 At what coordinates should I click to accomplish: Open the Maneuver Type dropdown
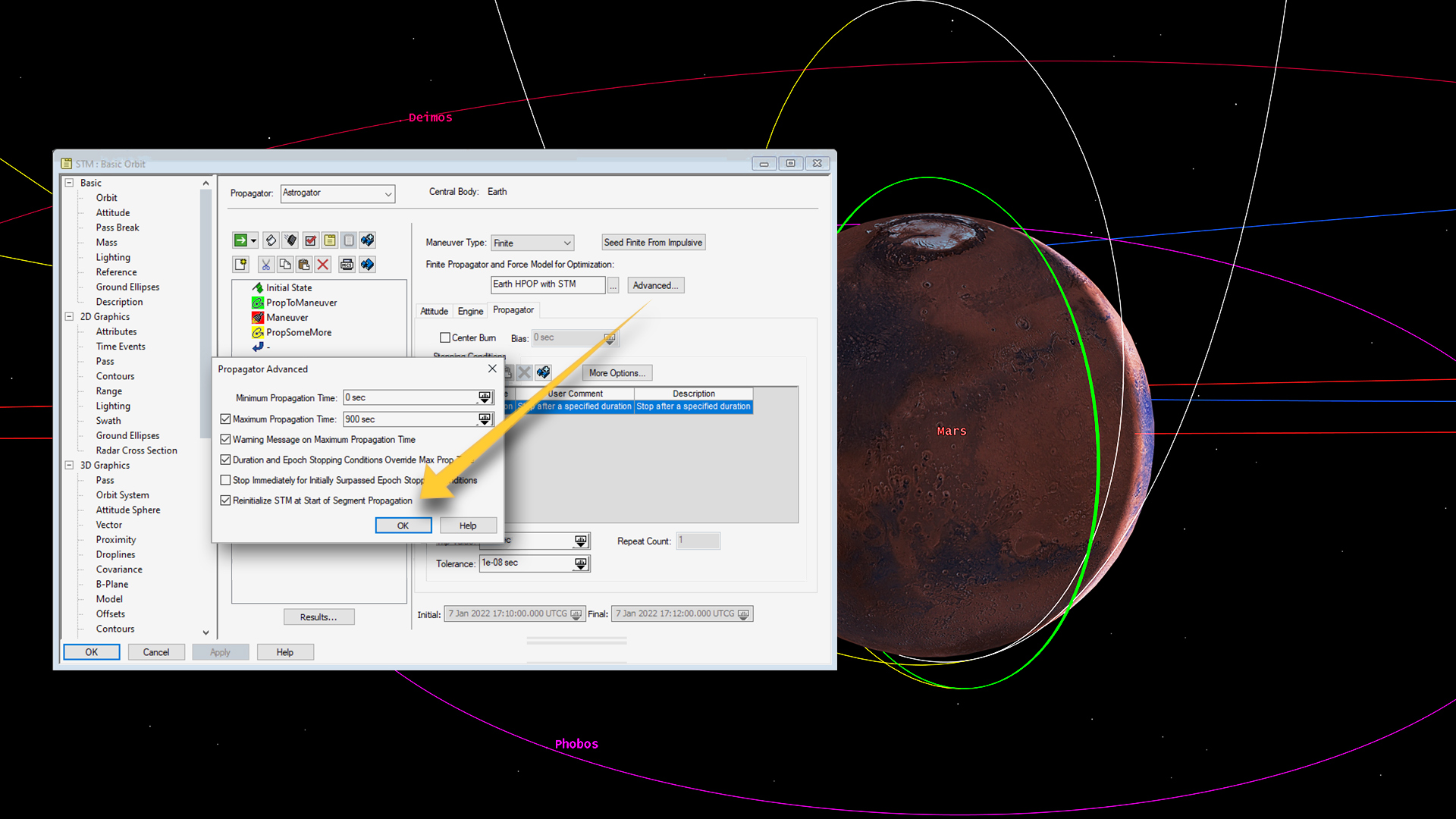(532, 243)
